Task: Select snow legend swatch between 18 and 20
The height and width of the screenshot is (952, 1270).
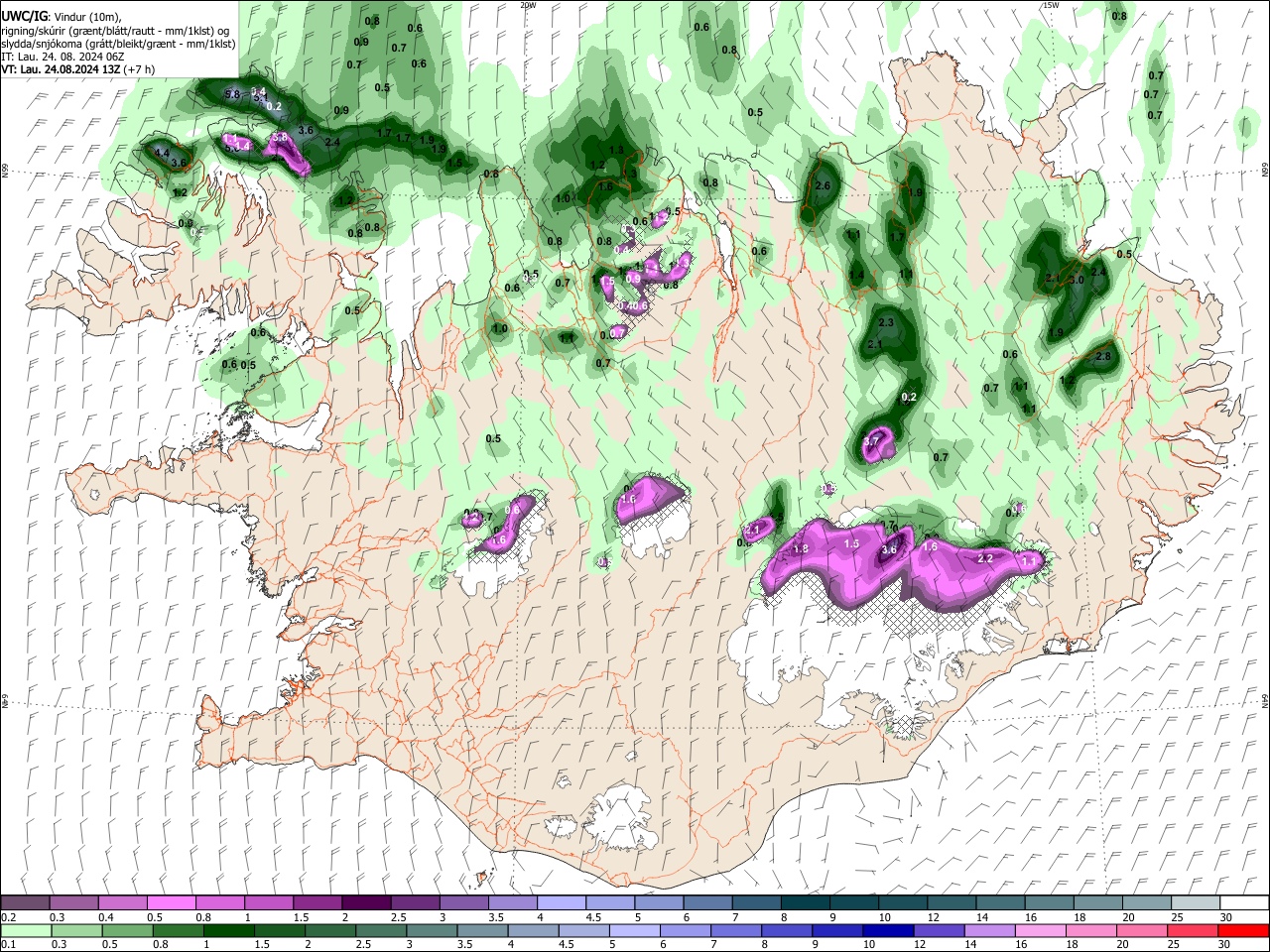Action: [x=1098, y=902]
